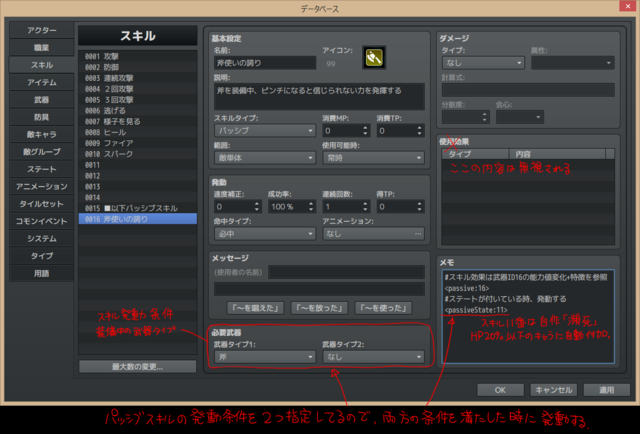
Task: Open the 使用可能時 dropdown
Action: tap(373, 158)
